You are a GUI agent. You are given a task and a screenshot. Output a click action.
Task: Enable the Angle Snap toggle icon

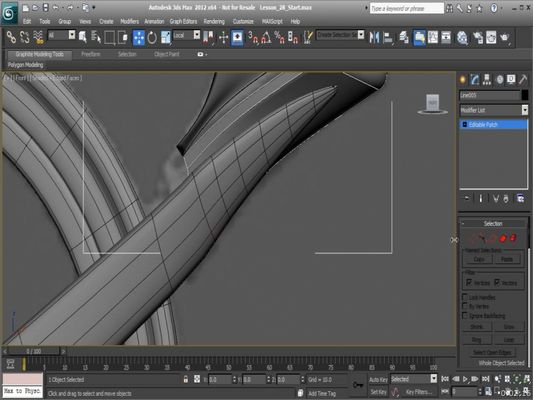click(266, 37)
